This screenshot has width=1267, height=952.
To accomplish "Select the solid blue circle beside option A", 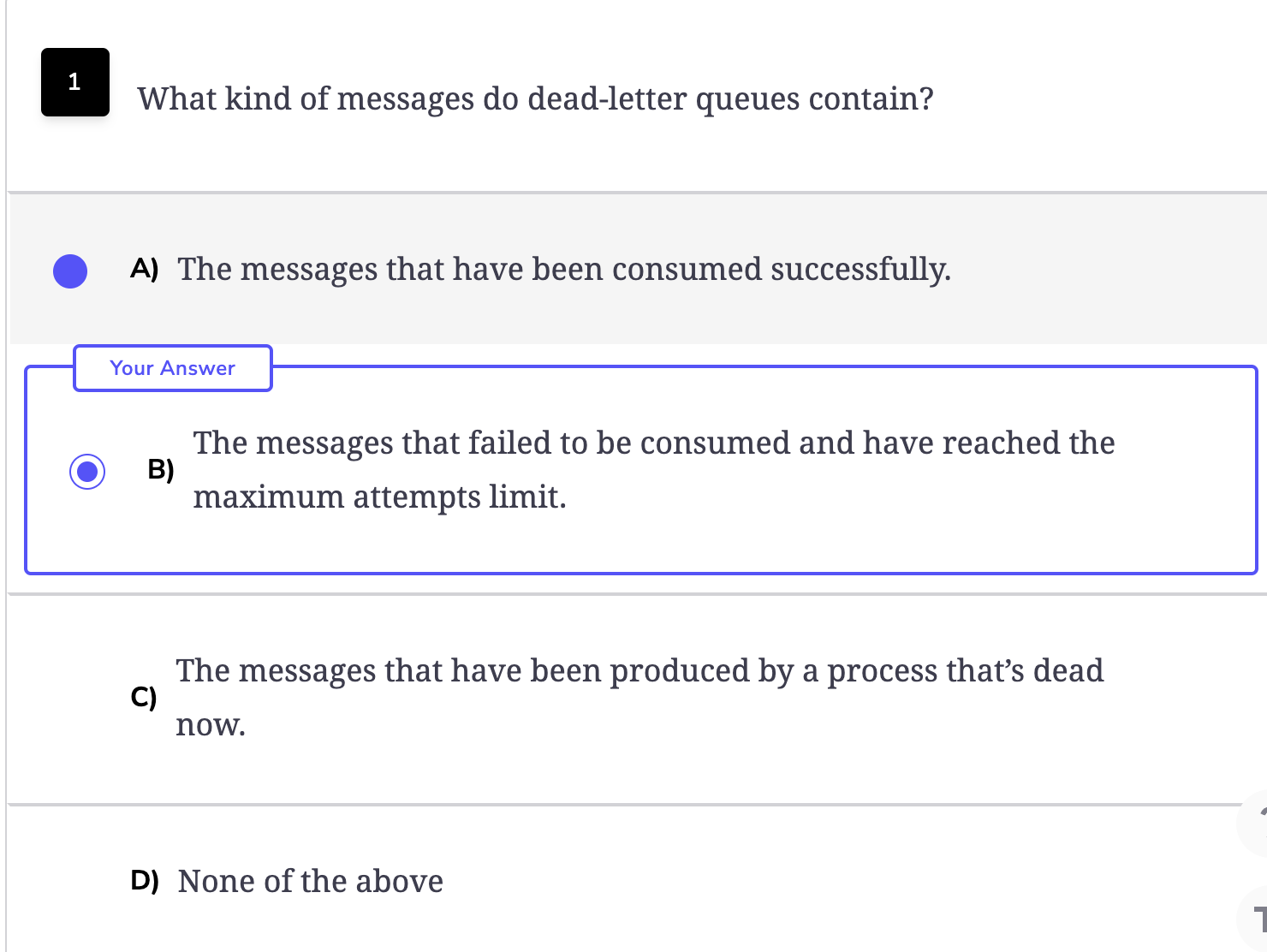I will (x=70, y=271).
